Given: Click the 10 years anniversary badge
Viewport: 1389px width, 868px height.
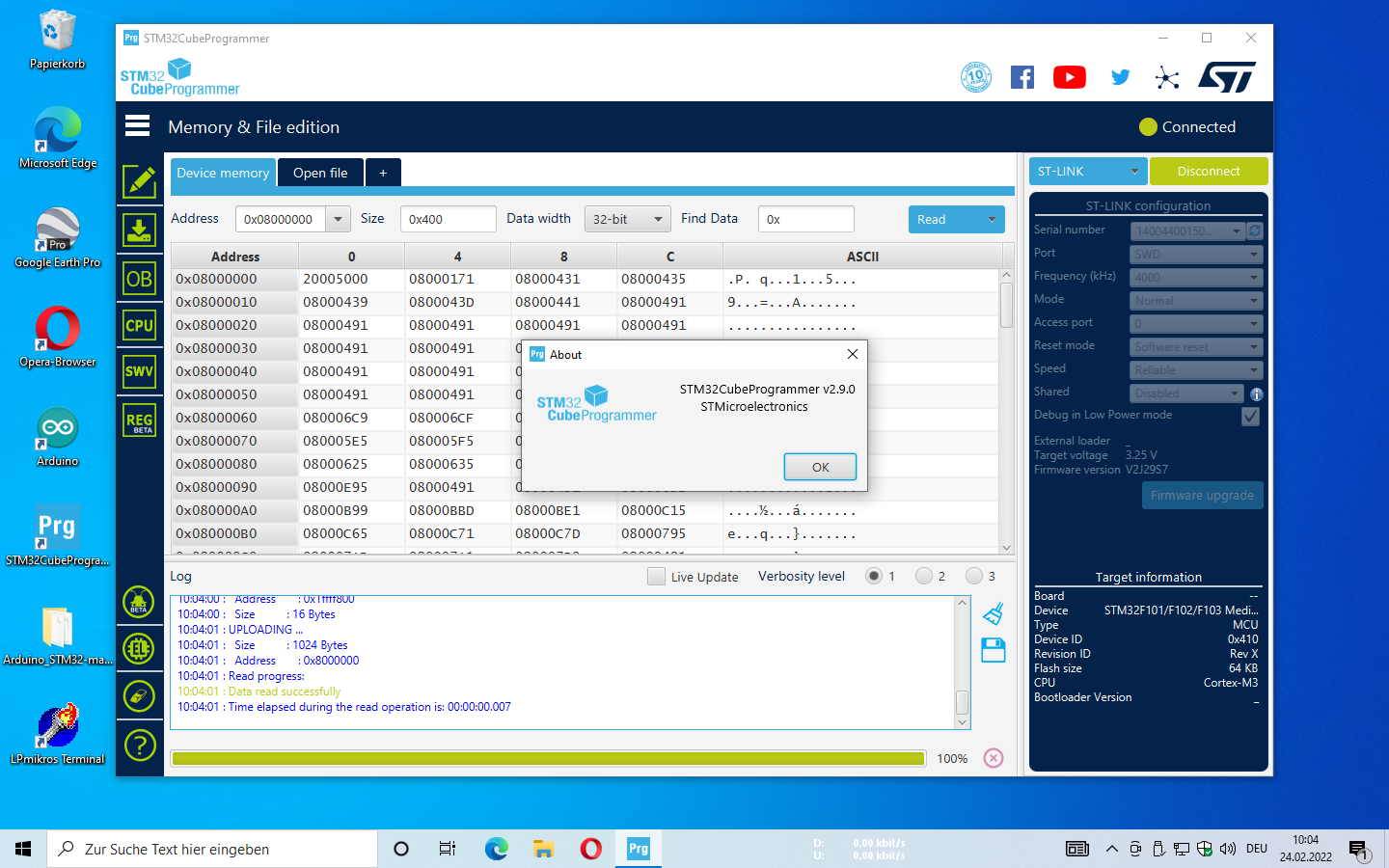Looking at the screenshot, I should (x=976, y=77).
